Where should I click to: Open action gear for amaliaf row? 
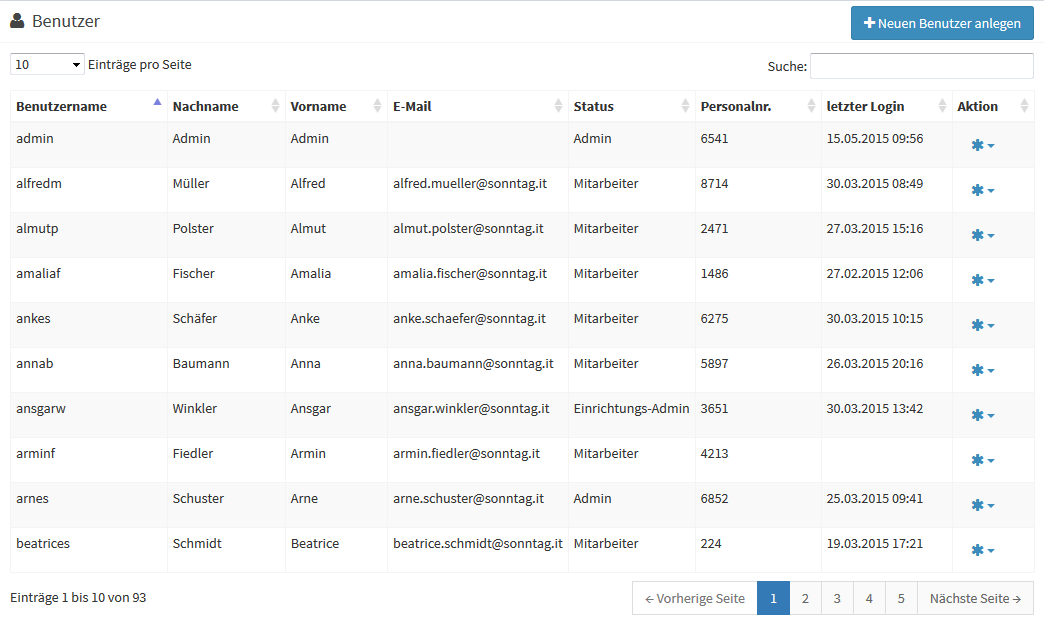(x=982, y=281)
